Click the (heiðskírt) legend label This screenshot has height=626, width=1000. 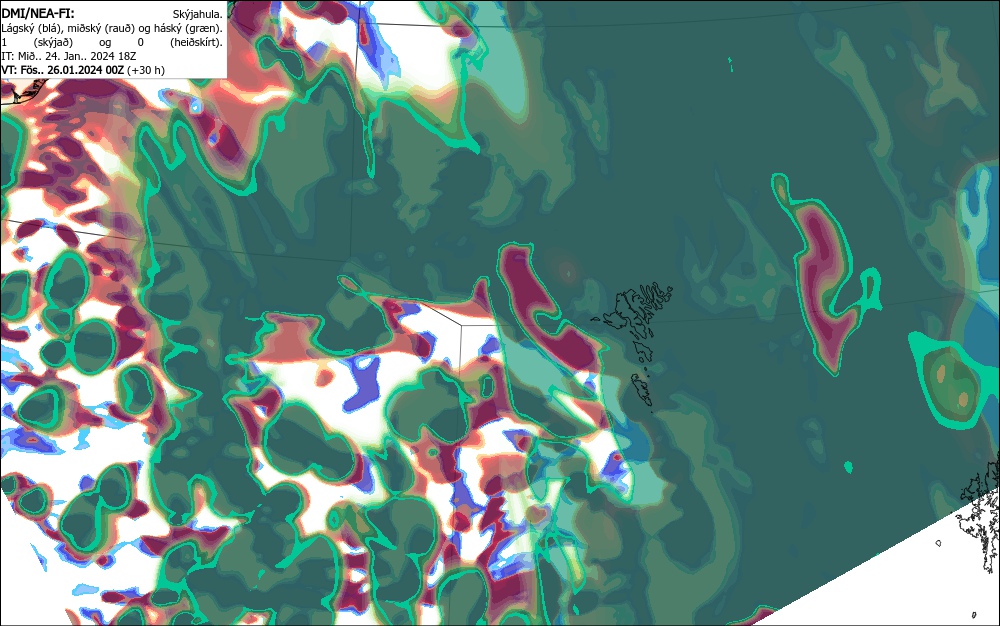(196, 42)
